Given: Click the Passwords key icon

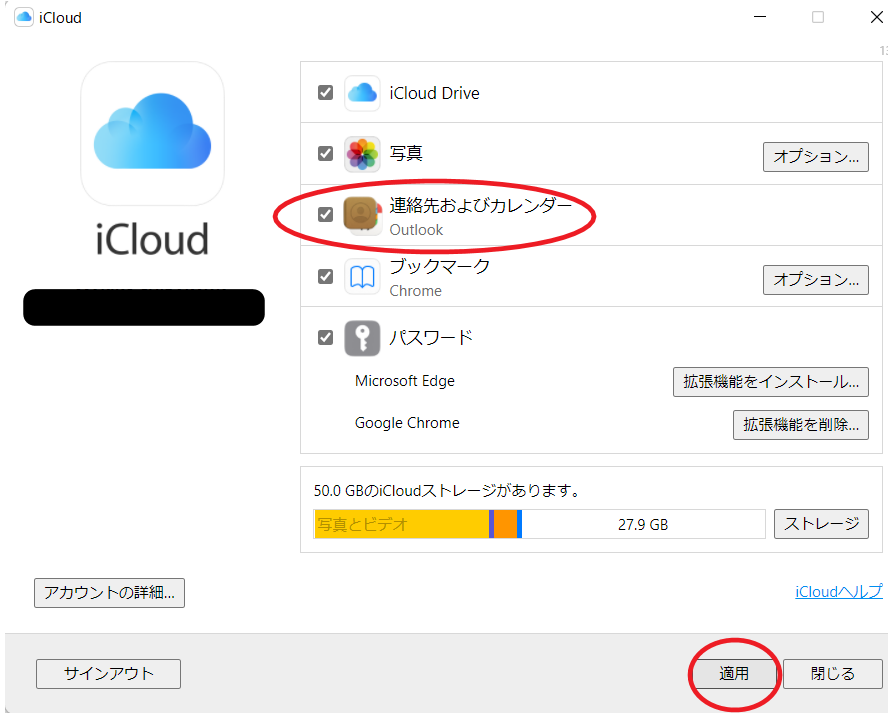Looking at the screenshot, I should point(362,338).
